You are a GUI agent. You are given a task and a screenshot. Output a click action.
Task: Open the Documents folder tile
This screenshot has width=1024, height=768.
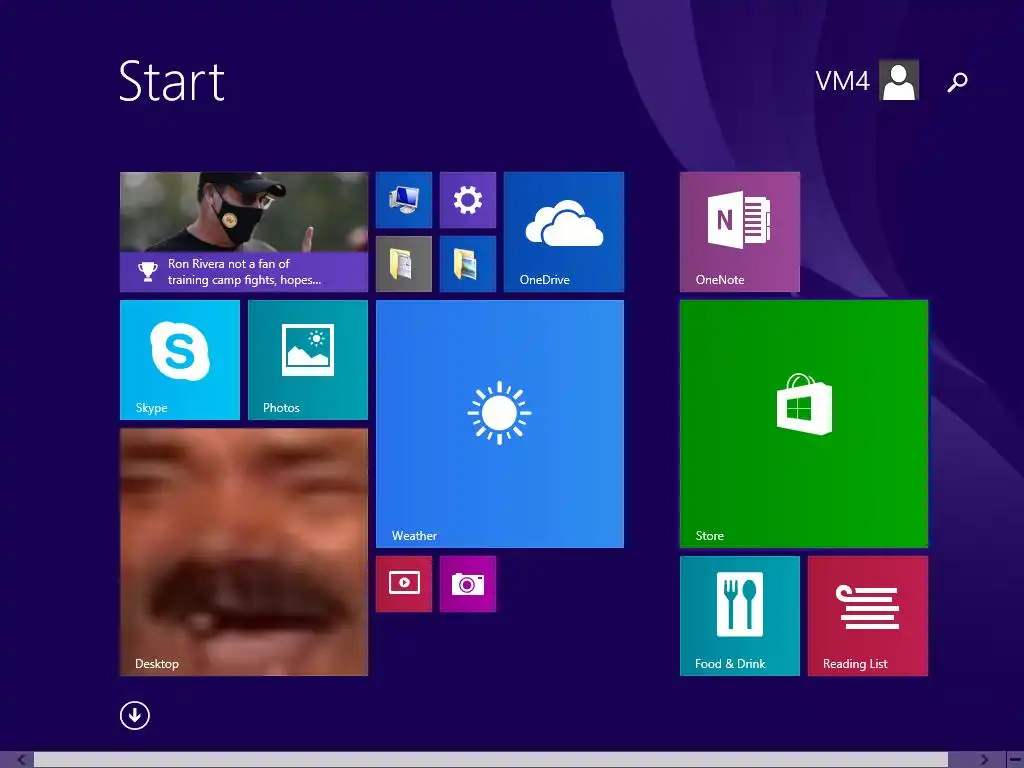404,264
